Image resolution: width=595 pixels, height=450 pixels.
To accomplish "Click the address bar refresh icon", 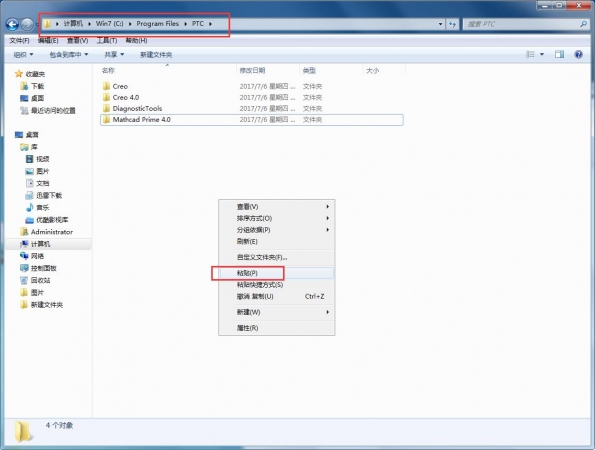I will click(x=452, y=24).
